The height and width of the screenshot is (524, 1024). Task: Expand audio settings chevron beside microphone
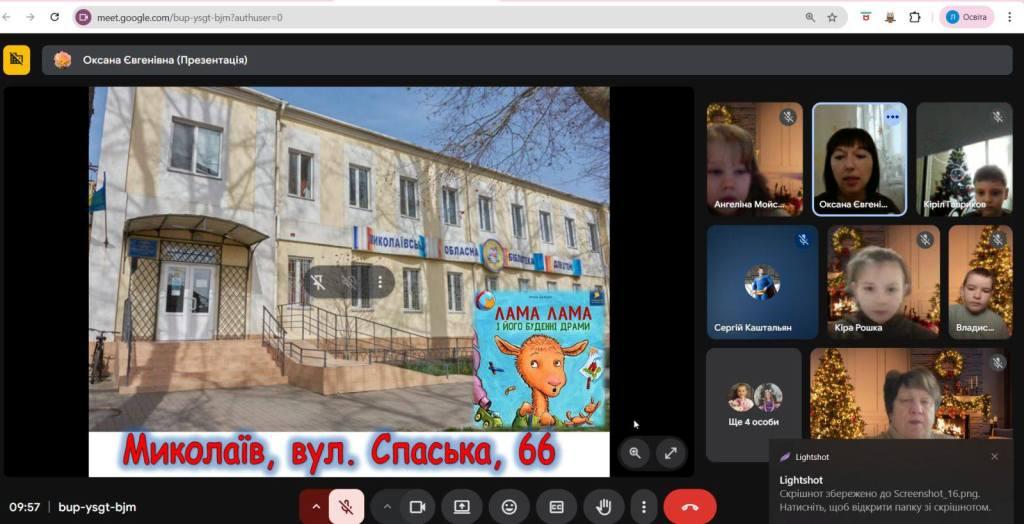click(316, 507)
